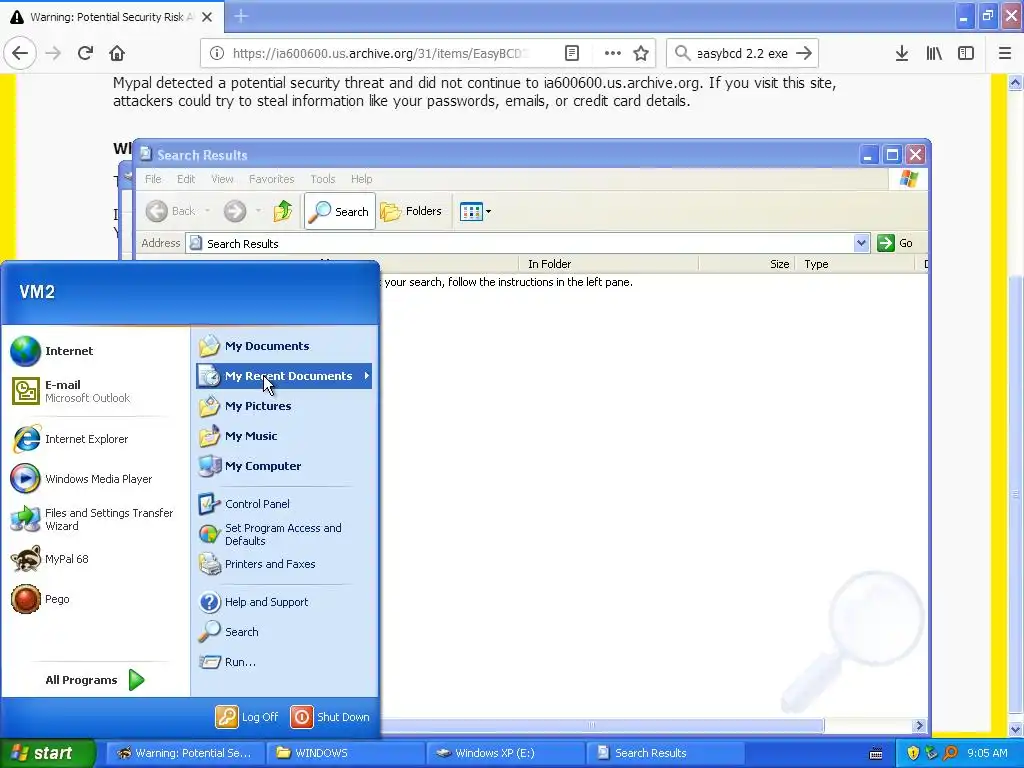Open Favorites menu in Search Results

pos(271,179)
